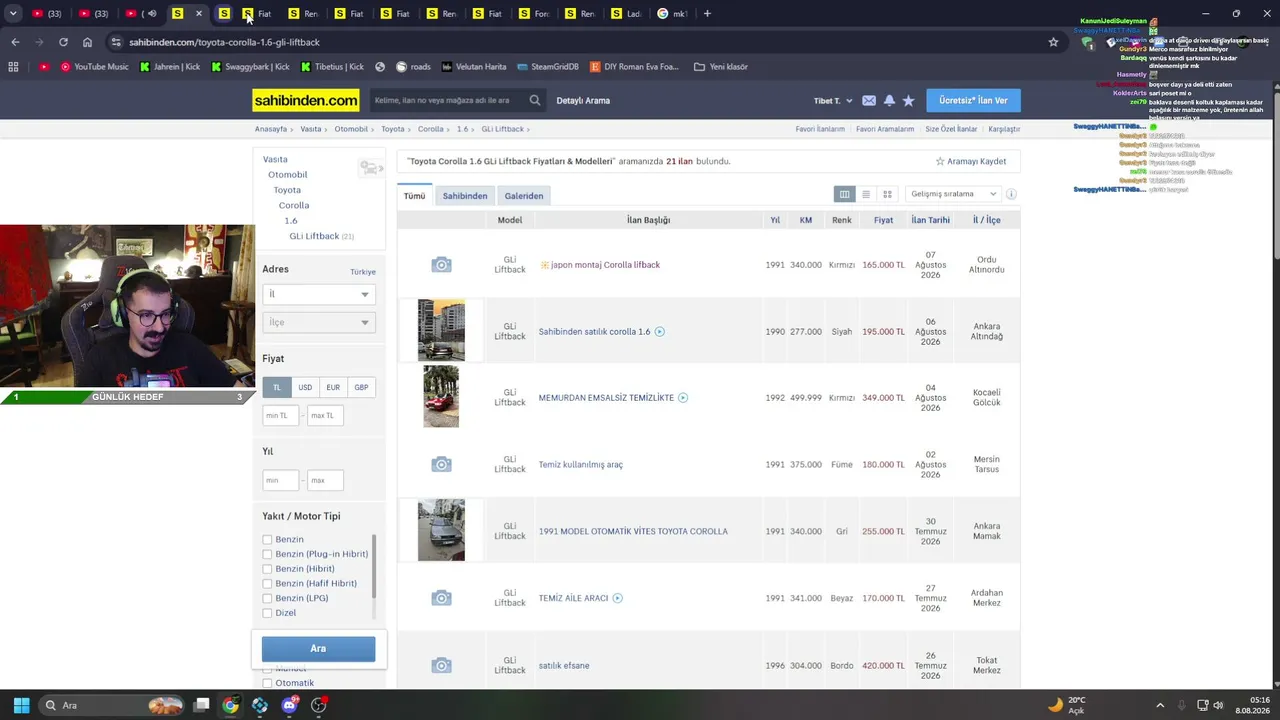Click the min TL price field
1280x720 pixels.
281,415
